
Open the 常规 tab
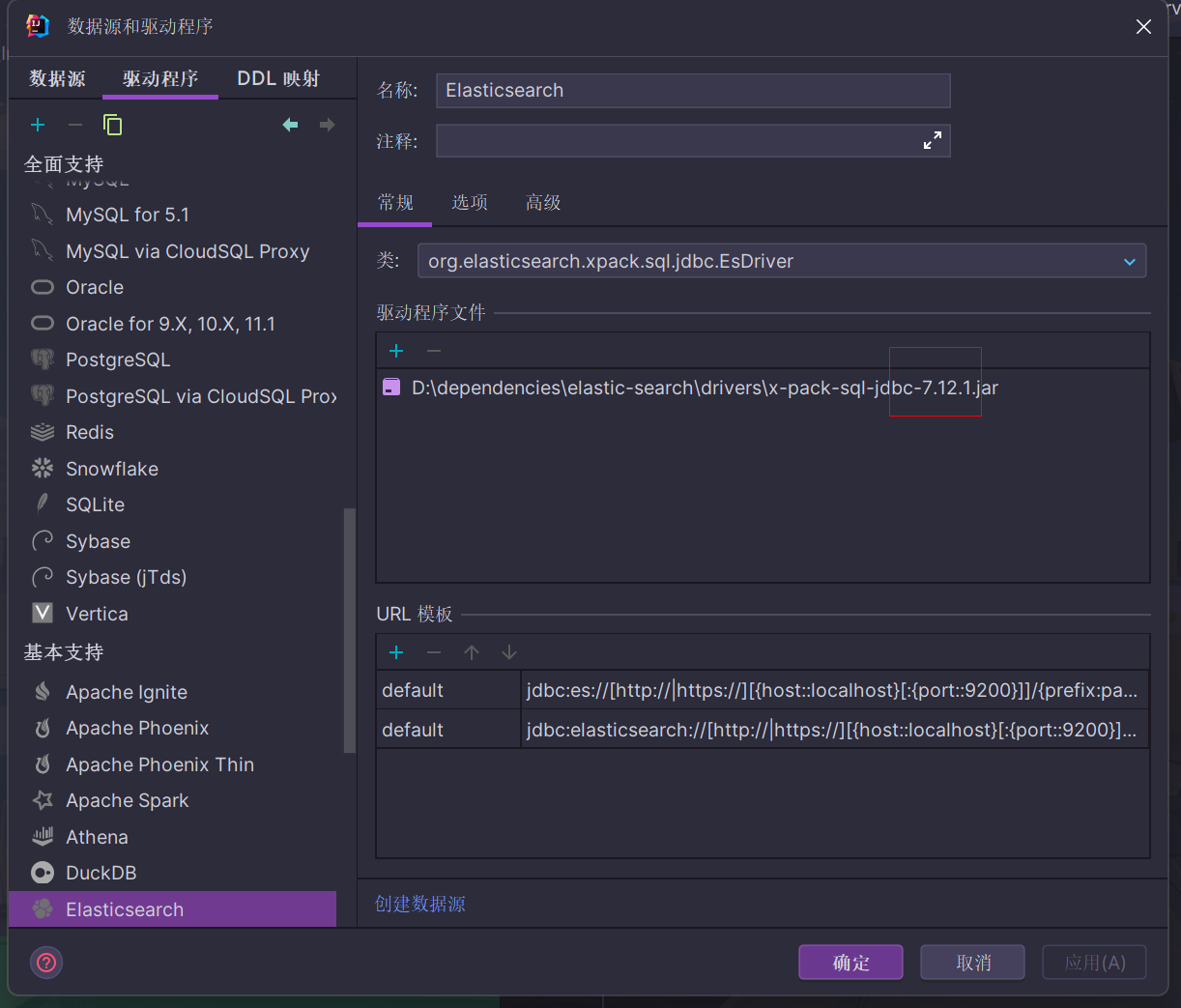pyautogui.click(x=395, y=203)
